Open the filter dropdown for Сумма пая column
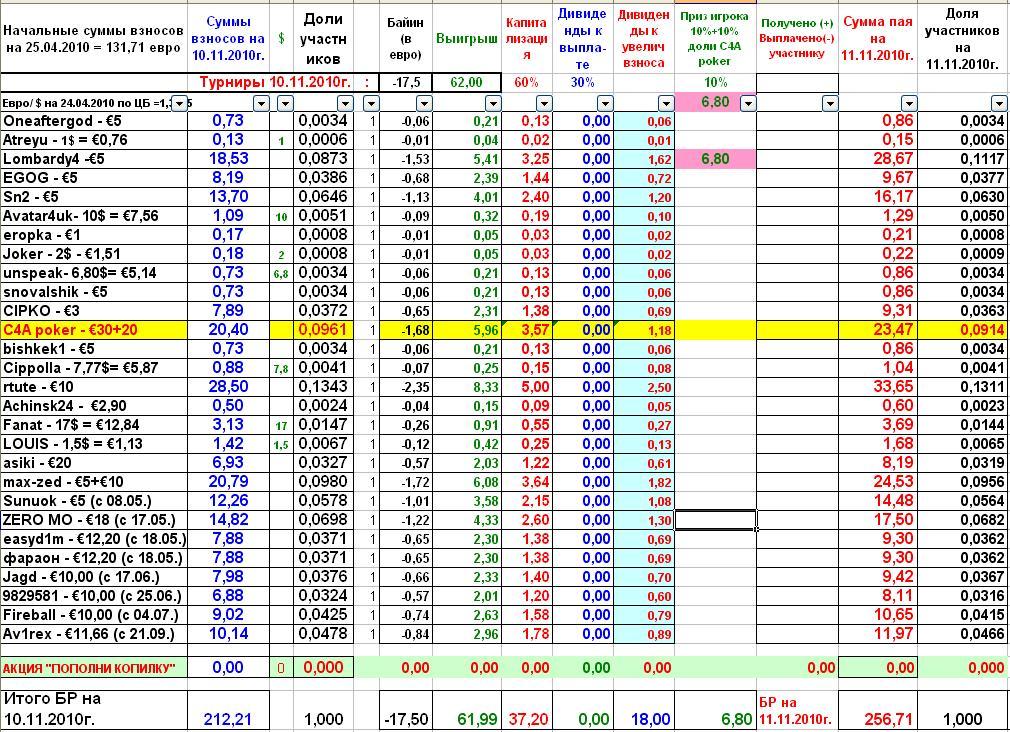The image size is (1010, 732). 909,103
